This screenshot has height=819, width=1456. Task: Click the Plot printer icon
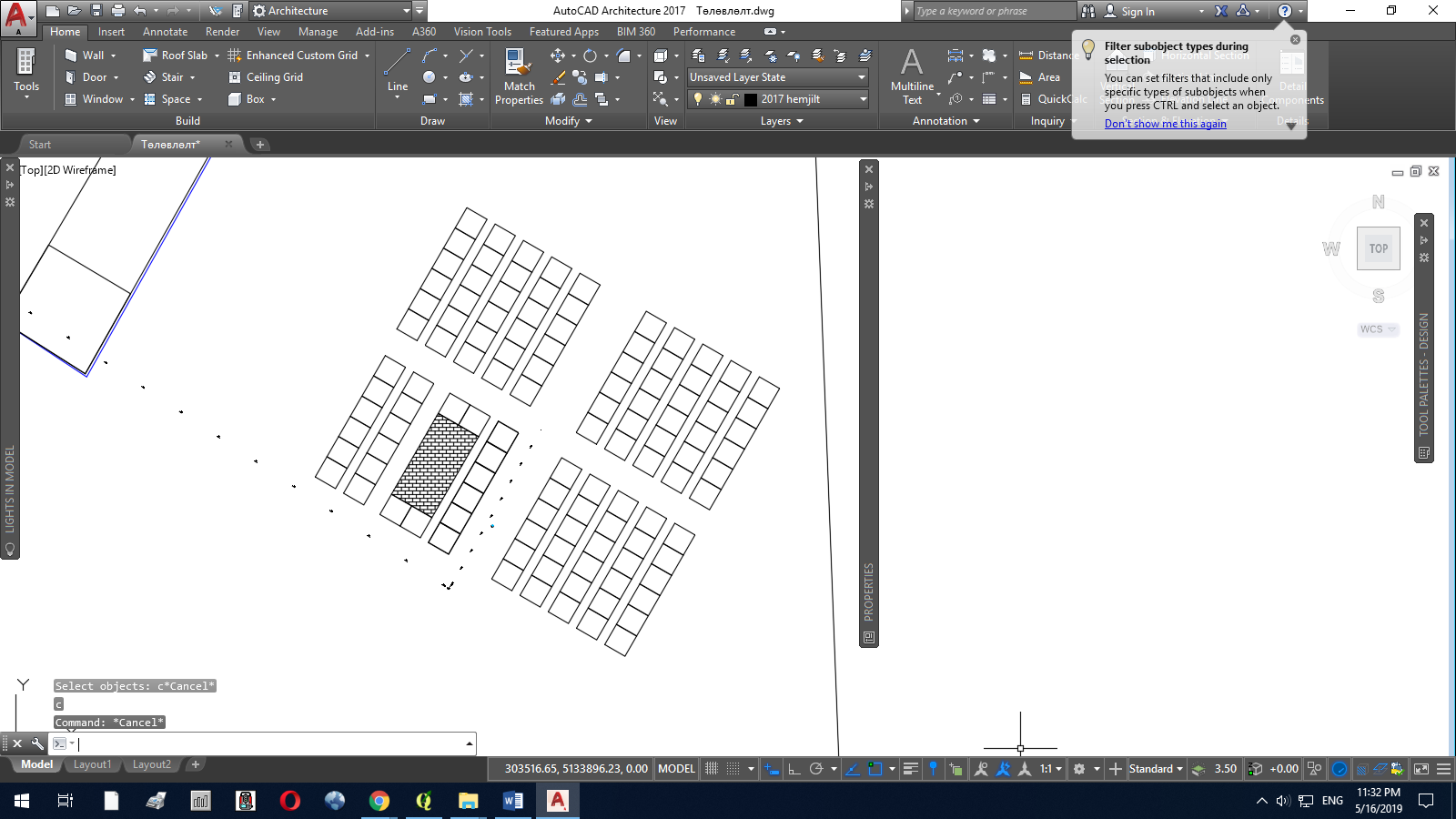pyautogui.click(x=118, y=11)
